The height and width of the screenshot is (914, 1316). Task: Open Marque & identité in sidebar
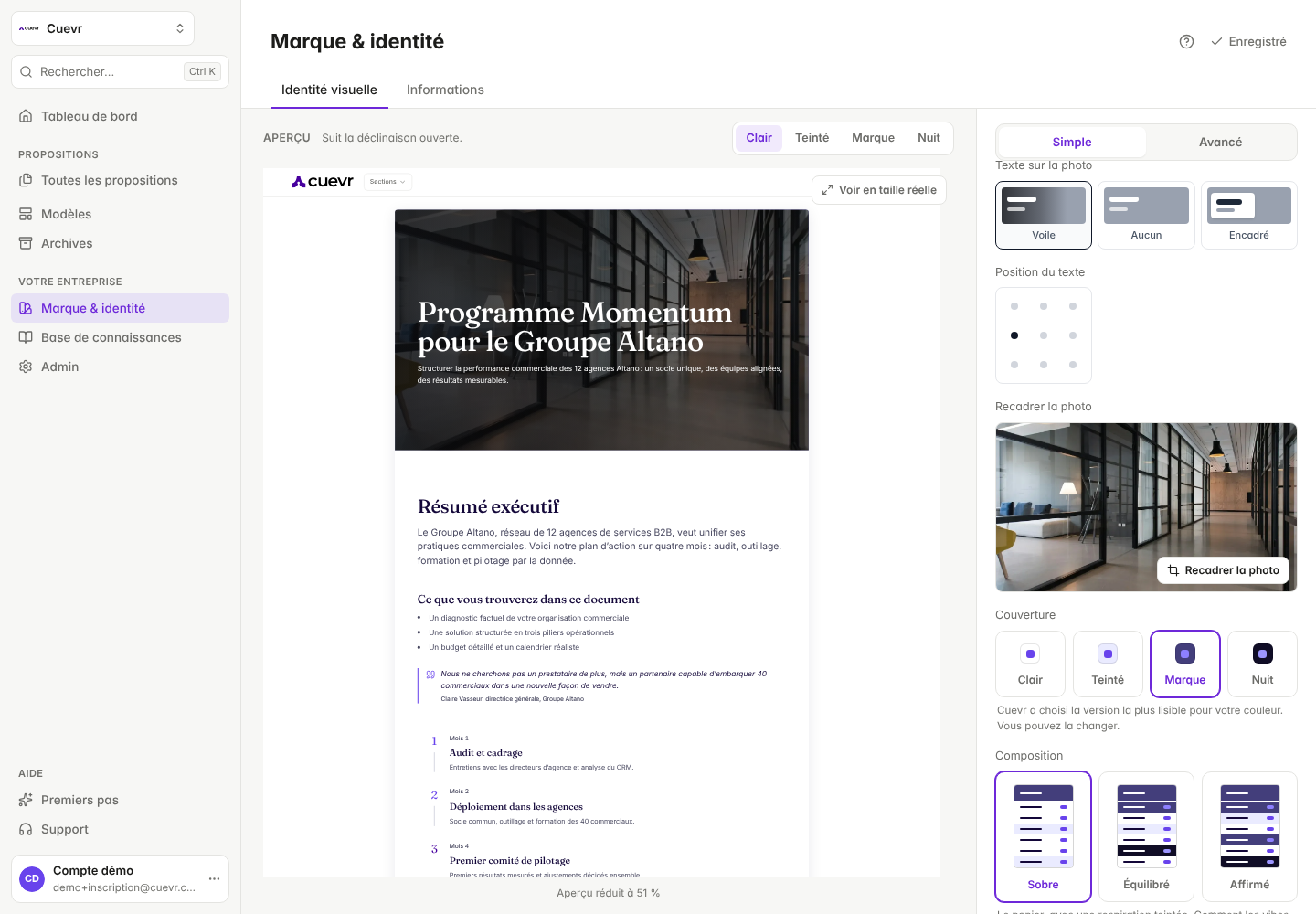pyautogui.click(x=120, y=308)
